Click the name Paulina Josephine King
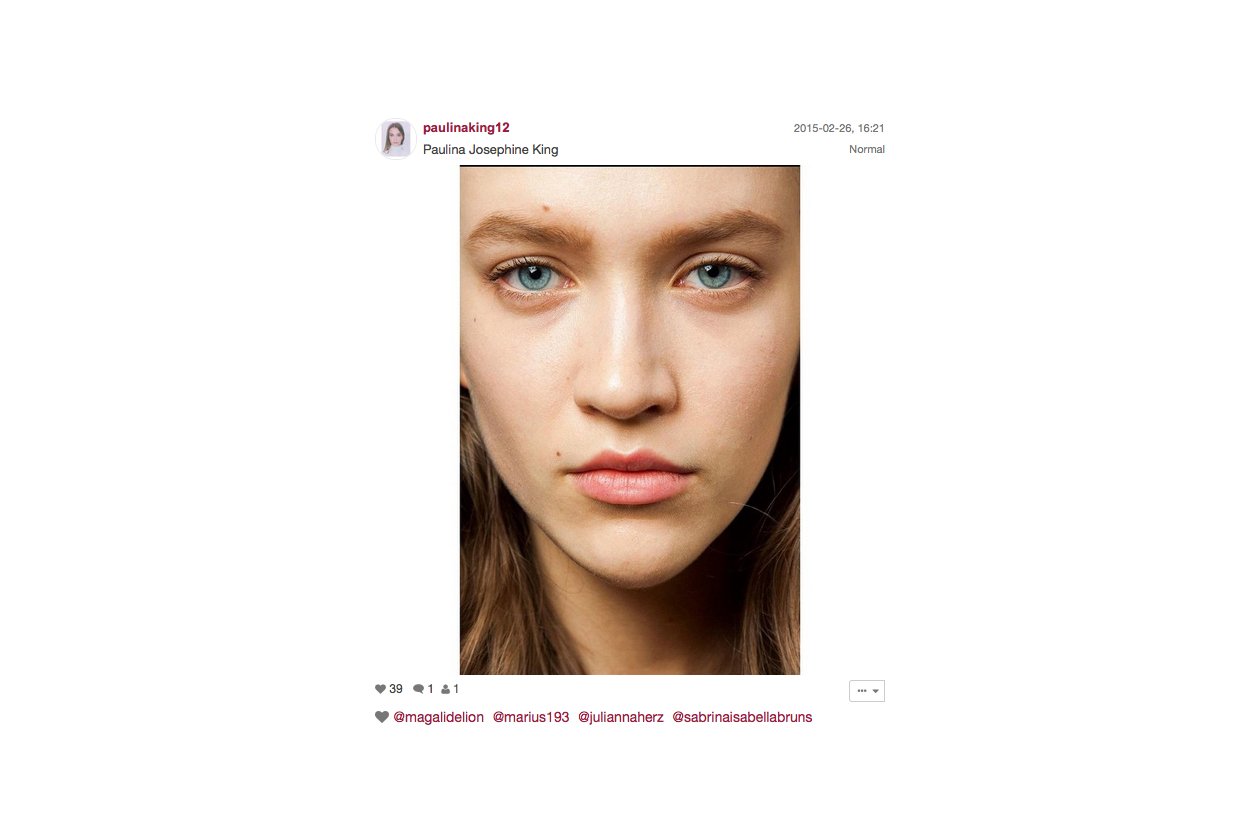This screenshot has width=1260, height=840. click(x=491, y=149)
